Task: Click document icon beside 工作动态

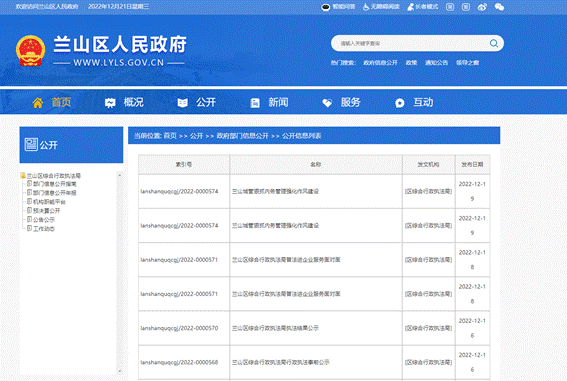Action: tap(30, 228)
